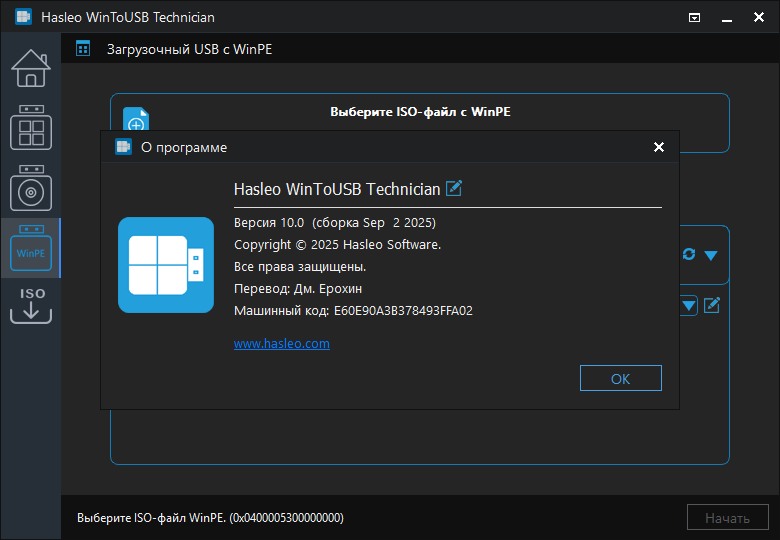The width and height of the screenshot is (780, 540).
Task: Click the add ISO file icon
Action: click(136, 119)
